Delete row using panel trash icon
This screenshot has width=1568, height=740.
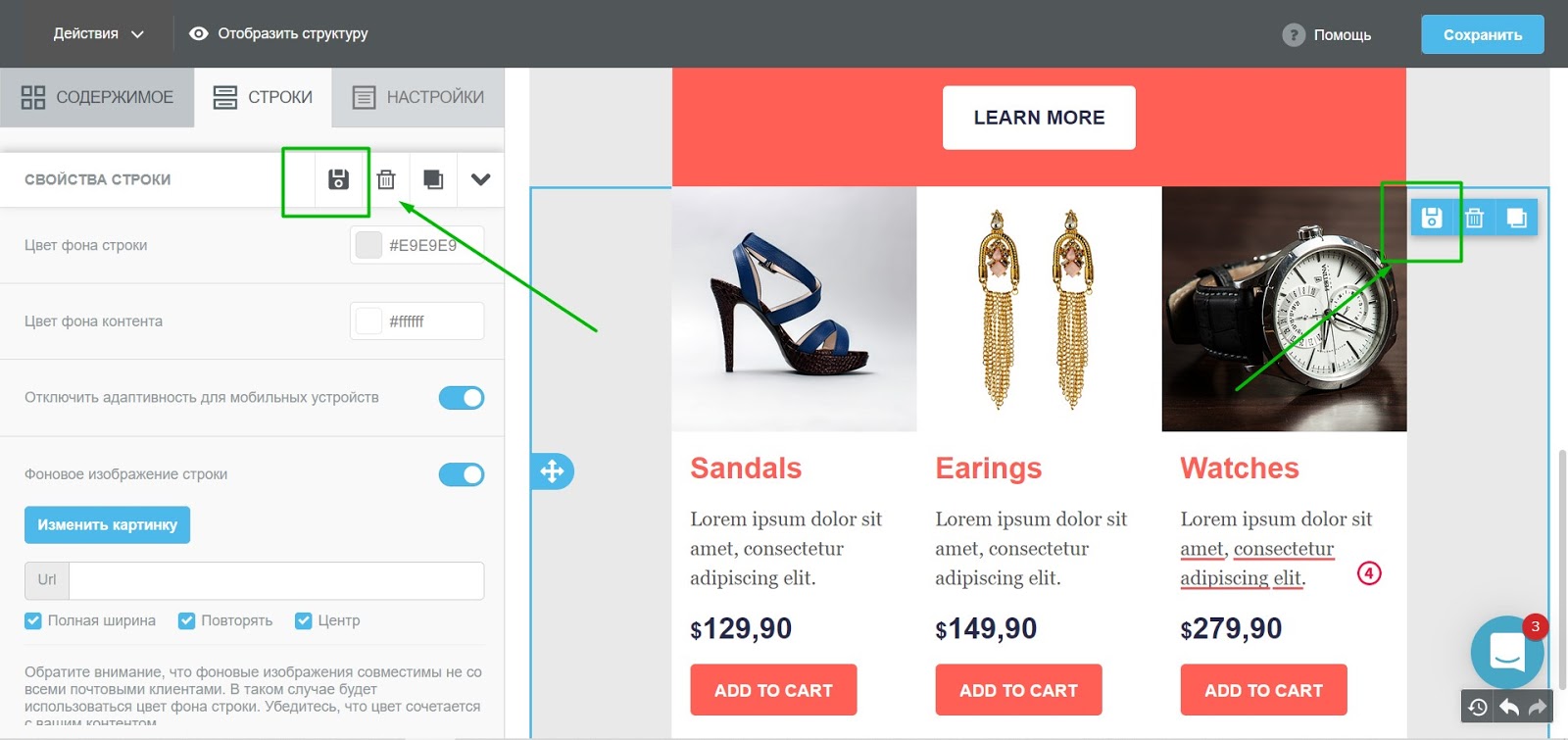point(386,179)
